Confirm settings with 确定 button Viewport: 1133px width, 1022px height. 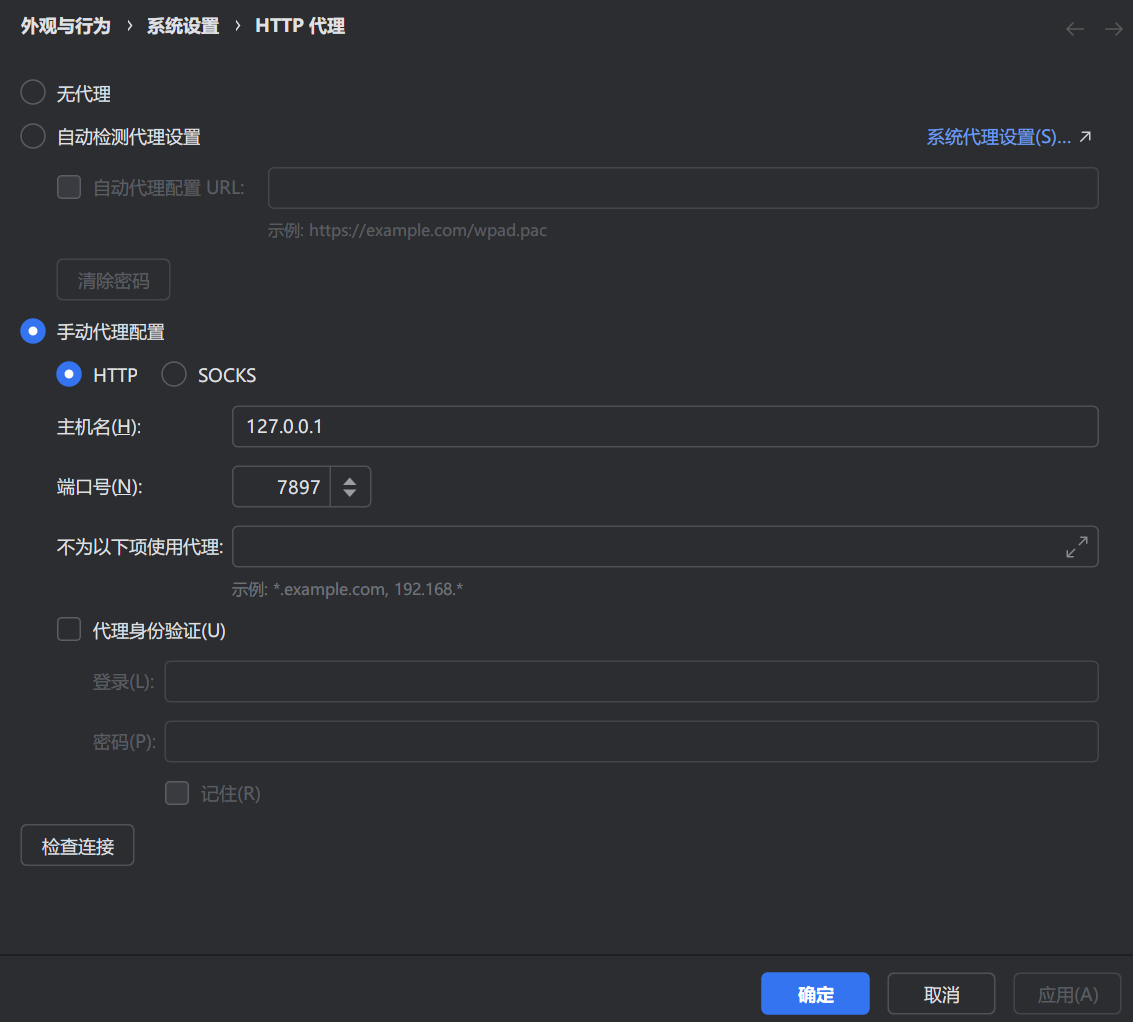[x=815, y=993]
